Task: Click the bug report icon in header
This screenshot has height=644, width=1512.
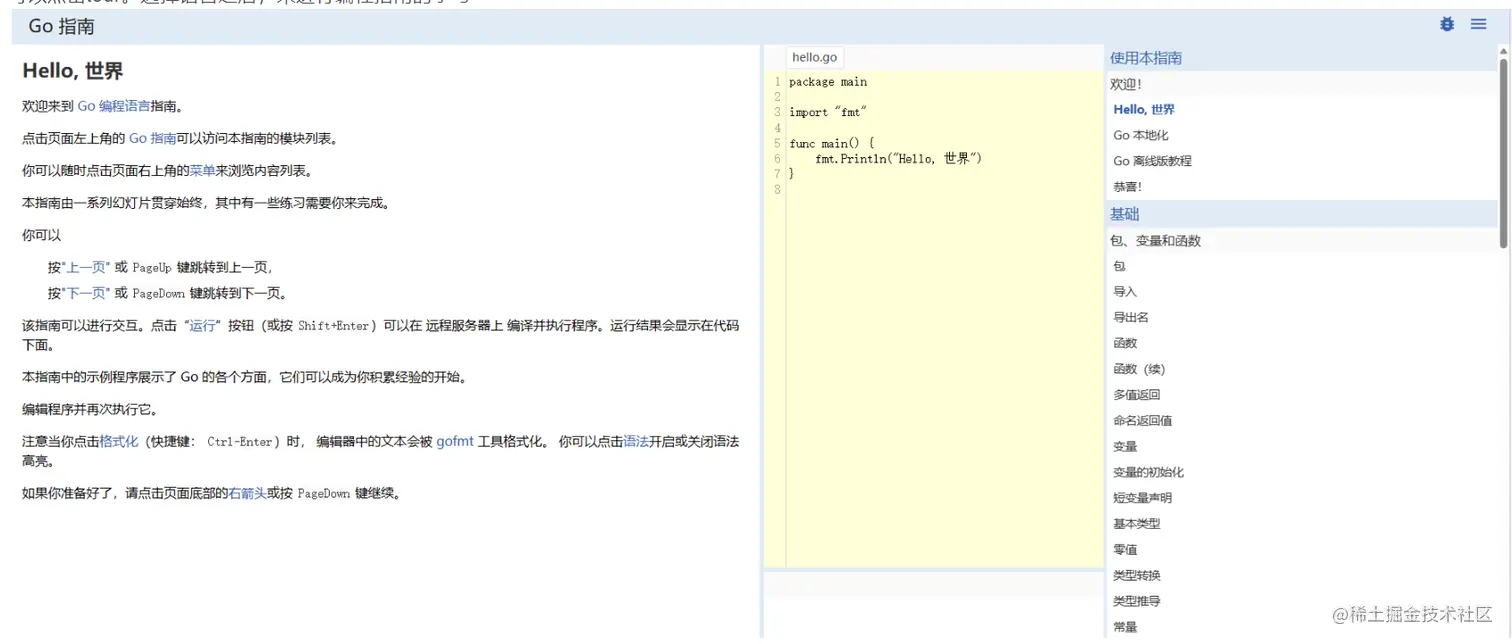Action: pos(1446,24)
